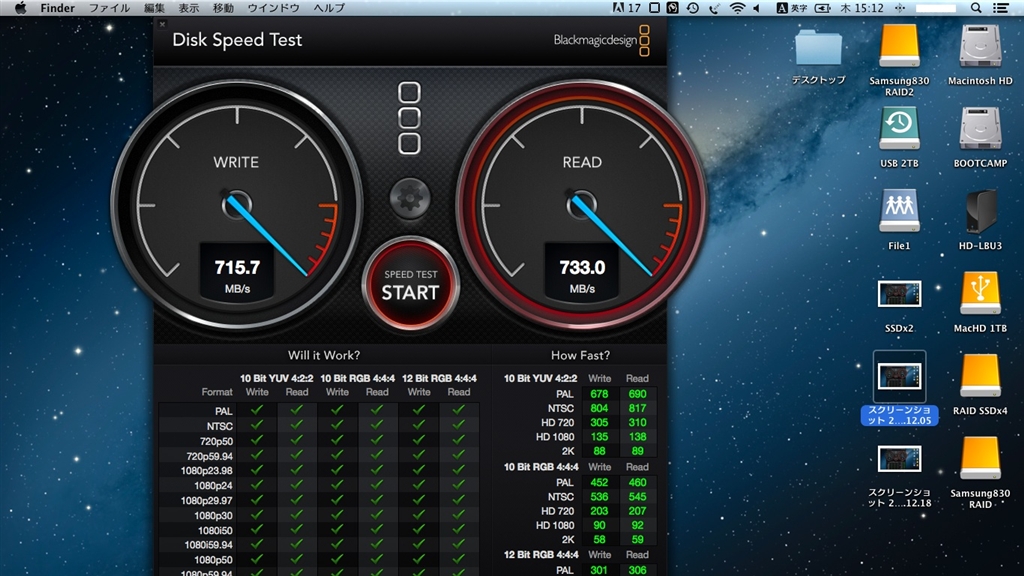This screenshot has height=576, width=1024.
Task: Open the デスクトップ folder
Action: point(818,48)
